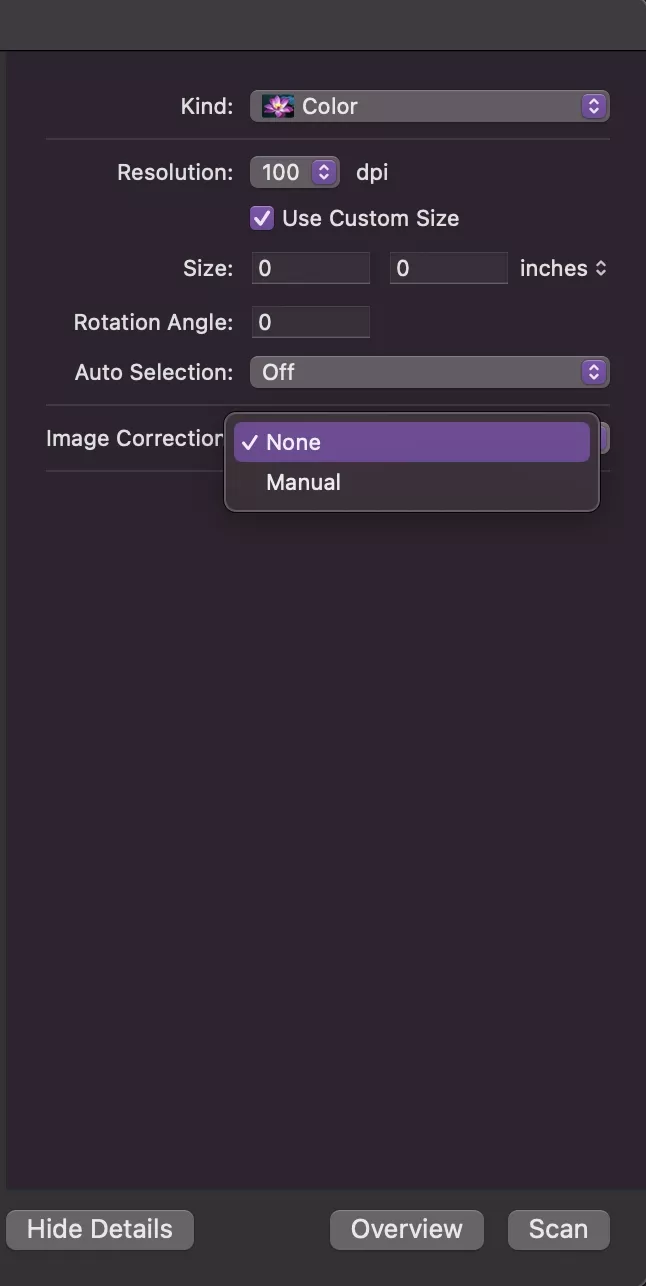646x1286 pixels.
Task: Open the Auto Selection dropdown set to Off
Action: [x=430, y=371]
